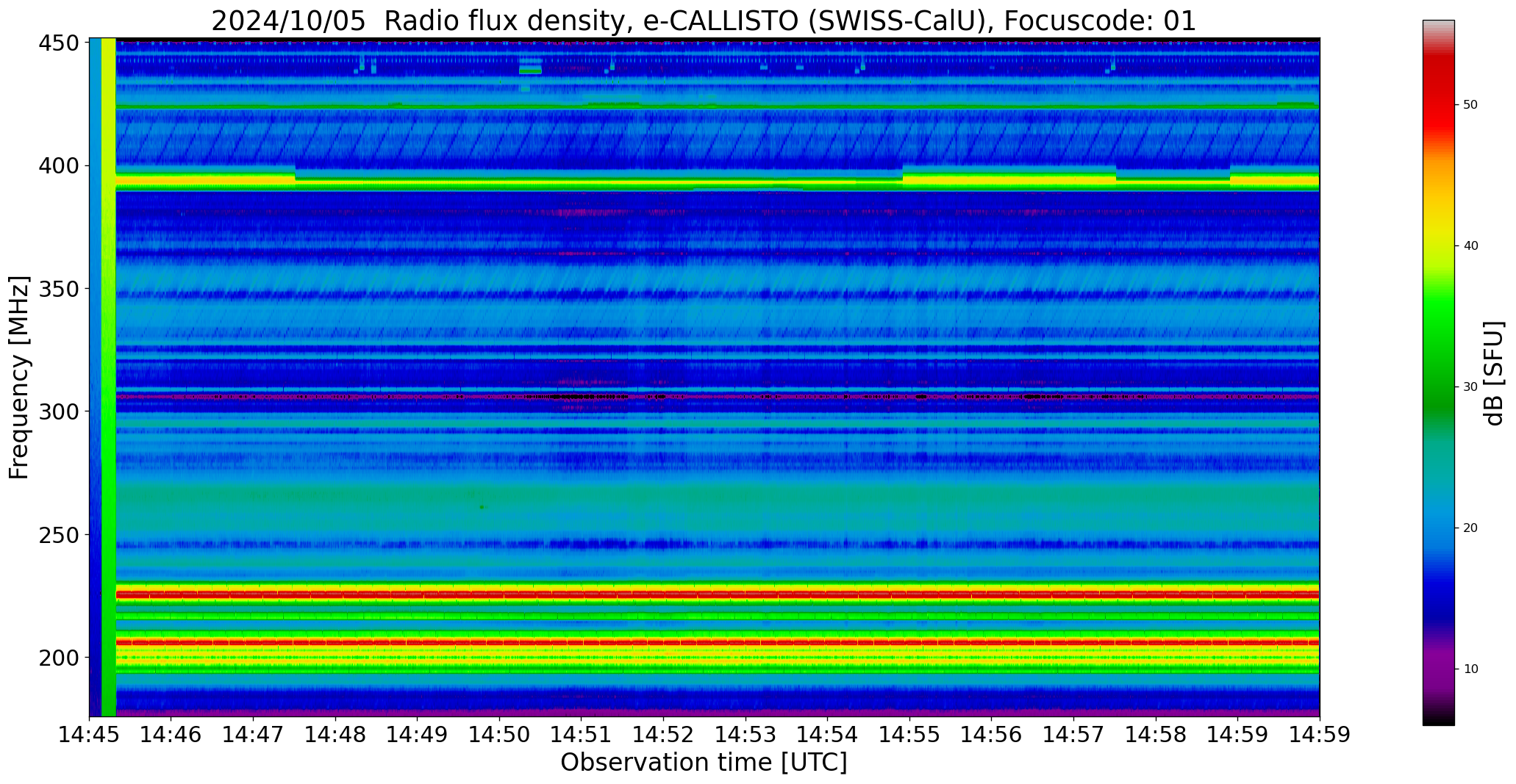This screenshot has height=784, width=1516.
Task: Click the 250 frequency tick label
Action: tap(59, 534)
